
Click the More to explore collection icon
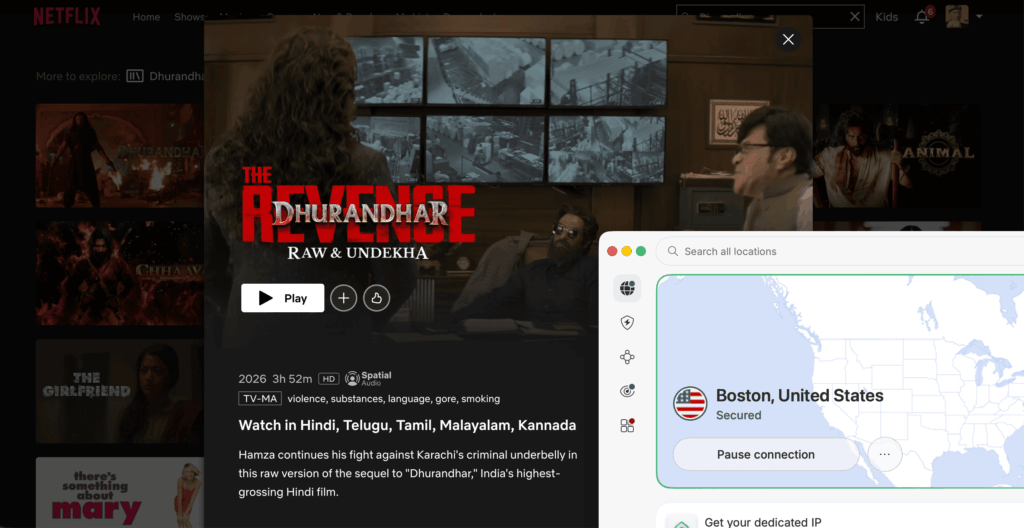135,76
